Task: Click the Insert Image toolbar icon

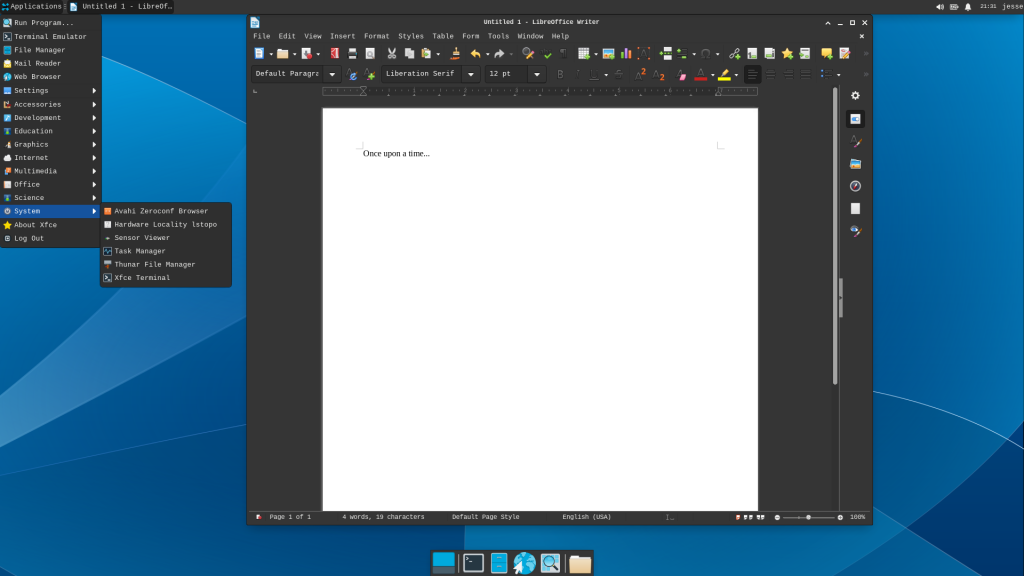Action: (608, 54)
